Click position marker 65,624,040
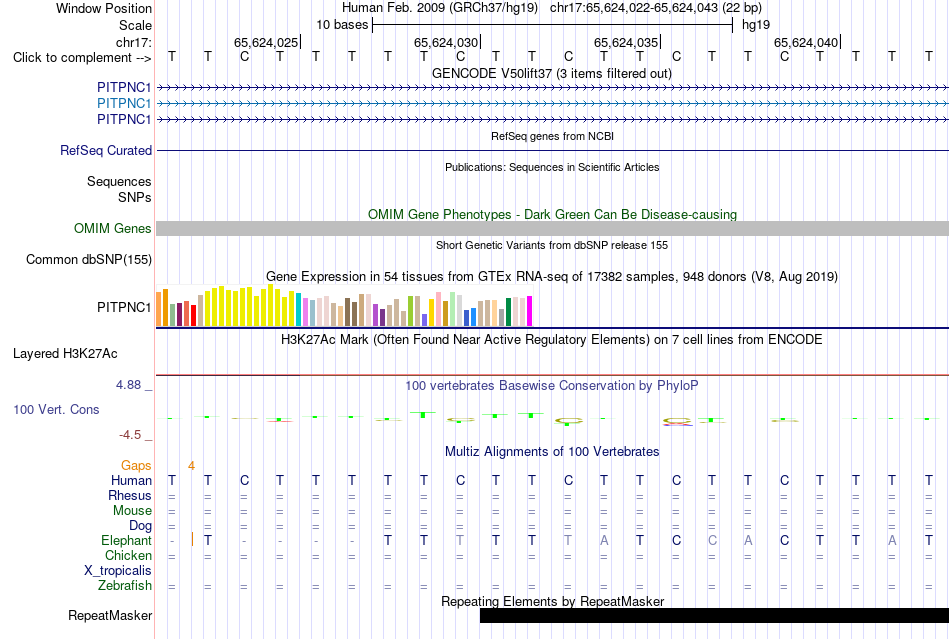Image resolution: width=950 pixels, height=639 pixels. tap(806, 42)
